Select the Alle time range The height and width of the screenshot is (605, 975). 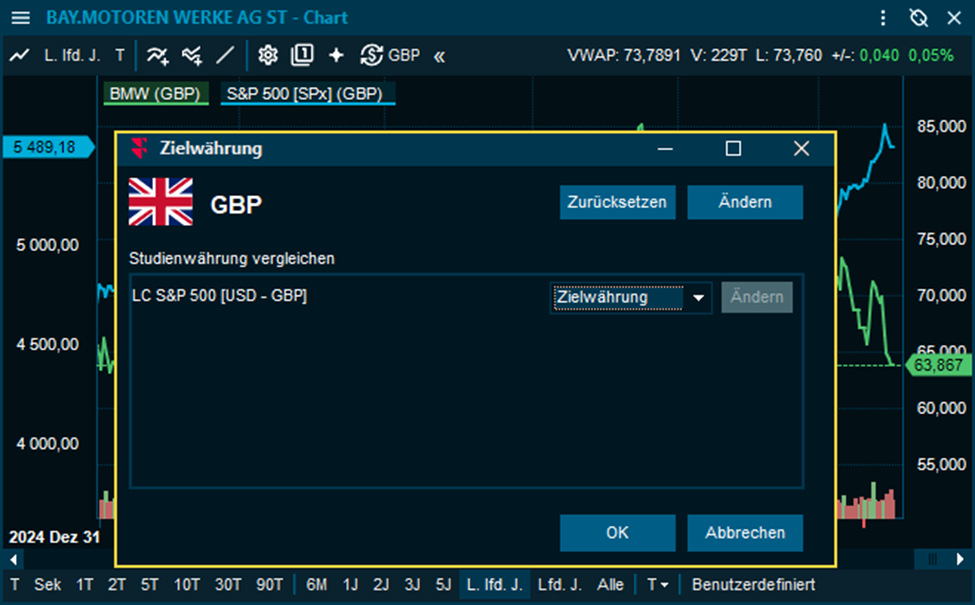tap(611, 584)
